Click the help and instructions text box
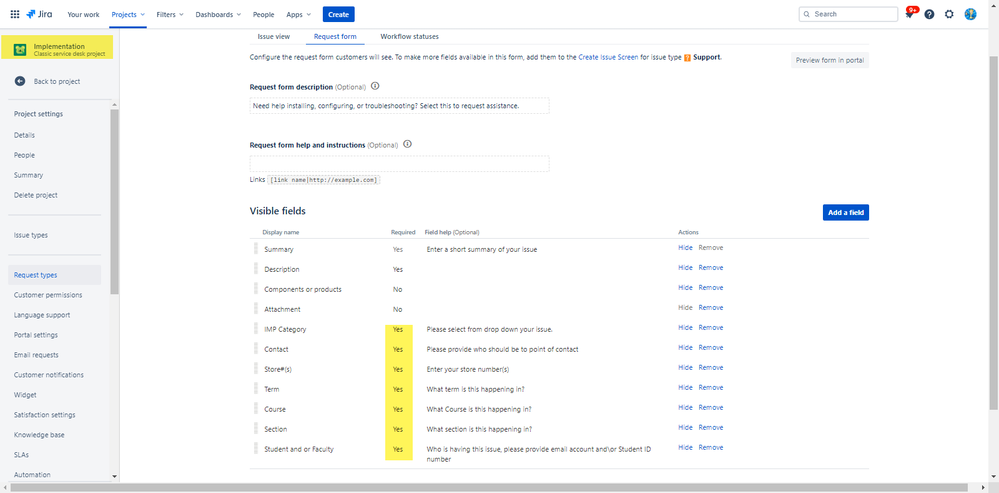The width and height of the screenshot is (999, 493). click(399, 164)
